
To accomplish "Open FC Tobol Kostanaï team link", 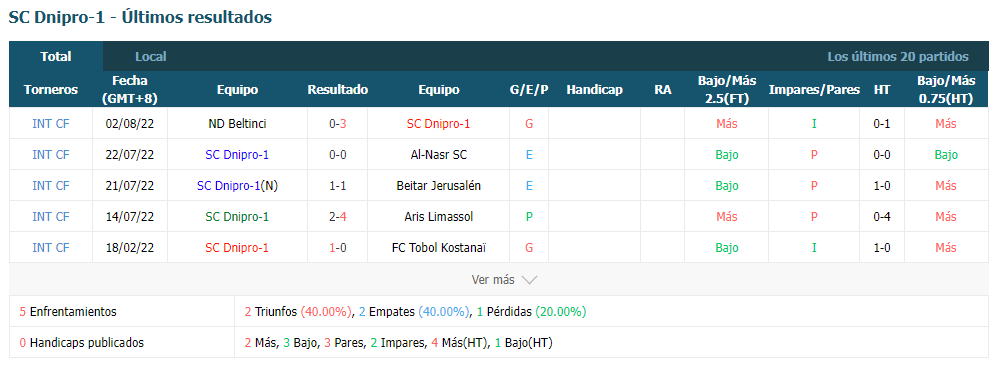I will tap(439, 247).
